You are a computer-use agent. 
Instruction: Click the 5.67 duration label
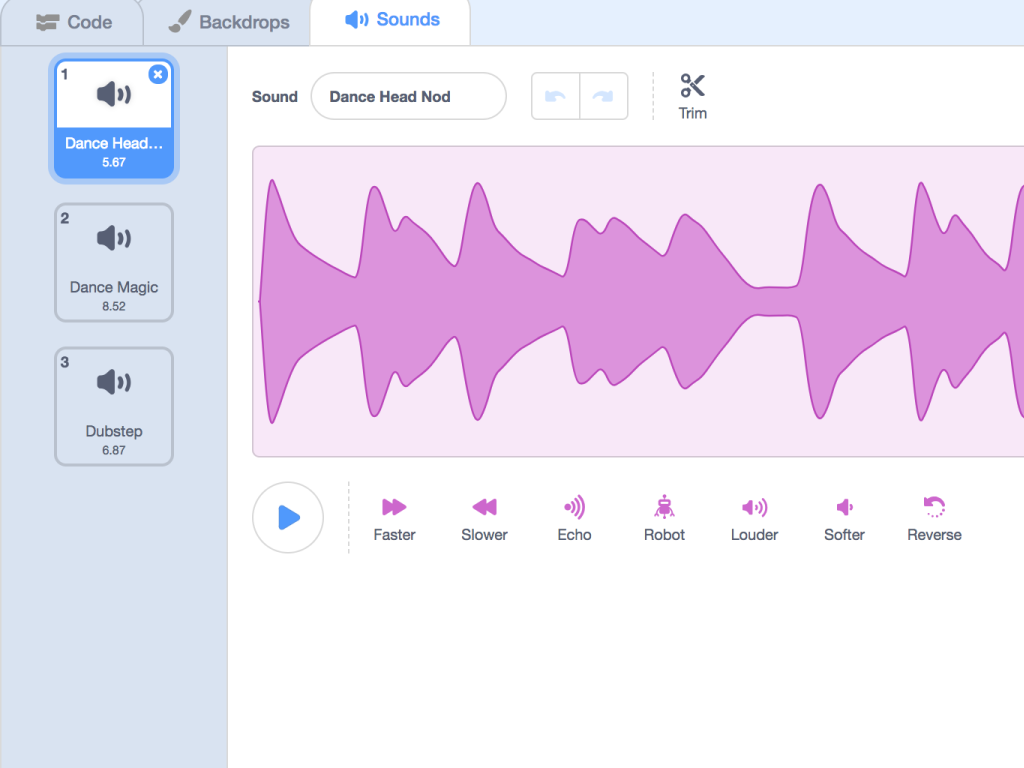coord(114,163)
